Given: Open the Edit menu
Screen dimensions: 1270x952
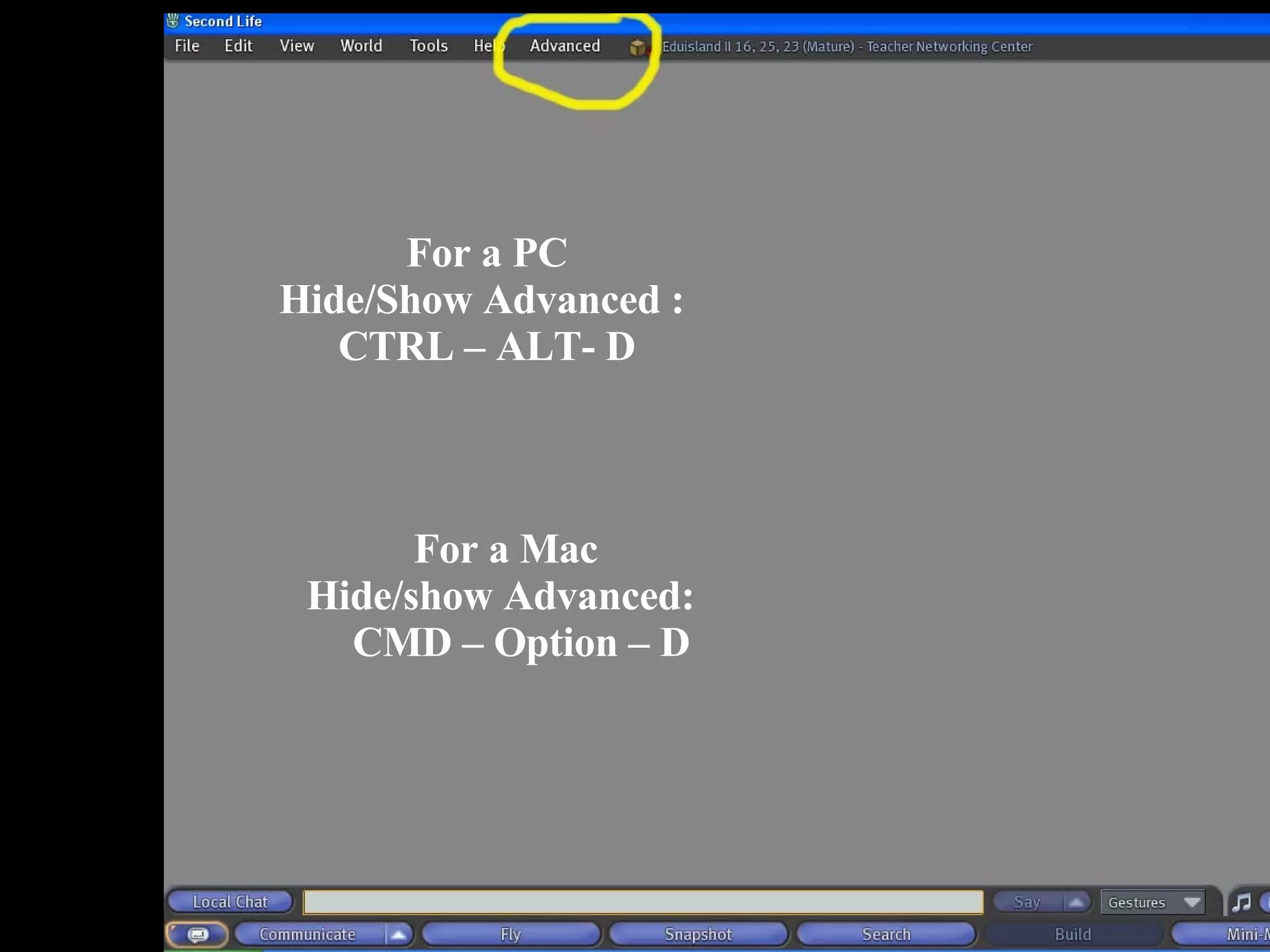Looking at the screenshot, I should click(238, 46).
